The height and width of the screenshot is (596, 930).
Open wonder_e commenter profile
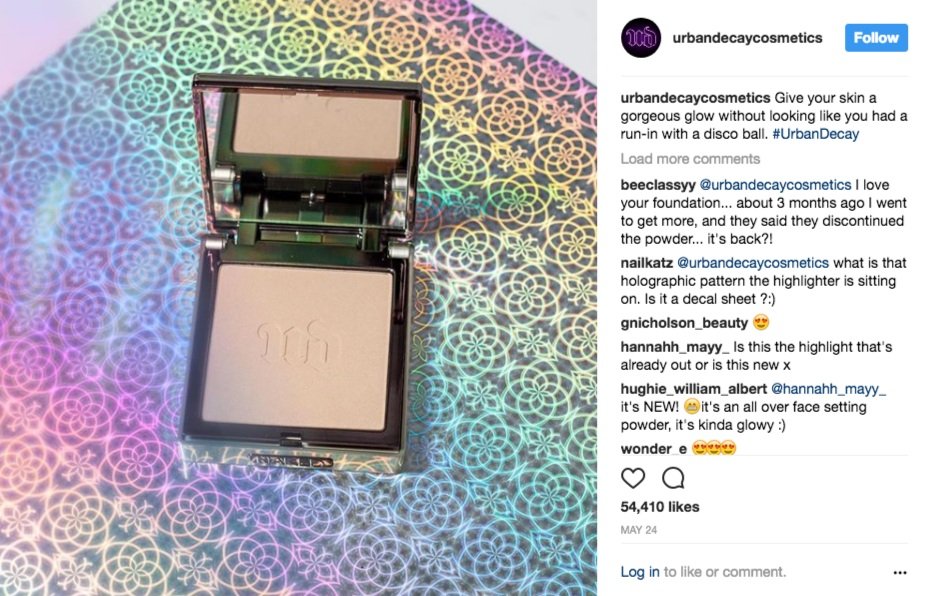[x=654, y=449]
